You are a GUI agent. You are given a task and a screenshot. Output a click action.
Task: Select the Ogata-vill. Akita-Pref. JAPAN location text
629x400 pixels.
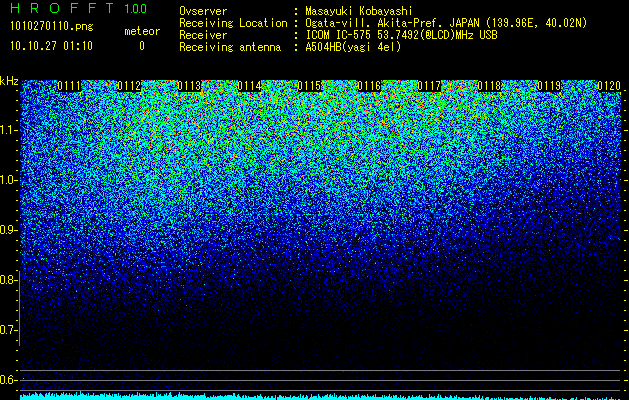point(446,23)
